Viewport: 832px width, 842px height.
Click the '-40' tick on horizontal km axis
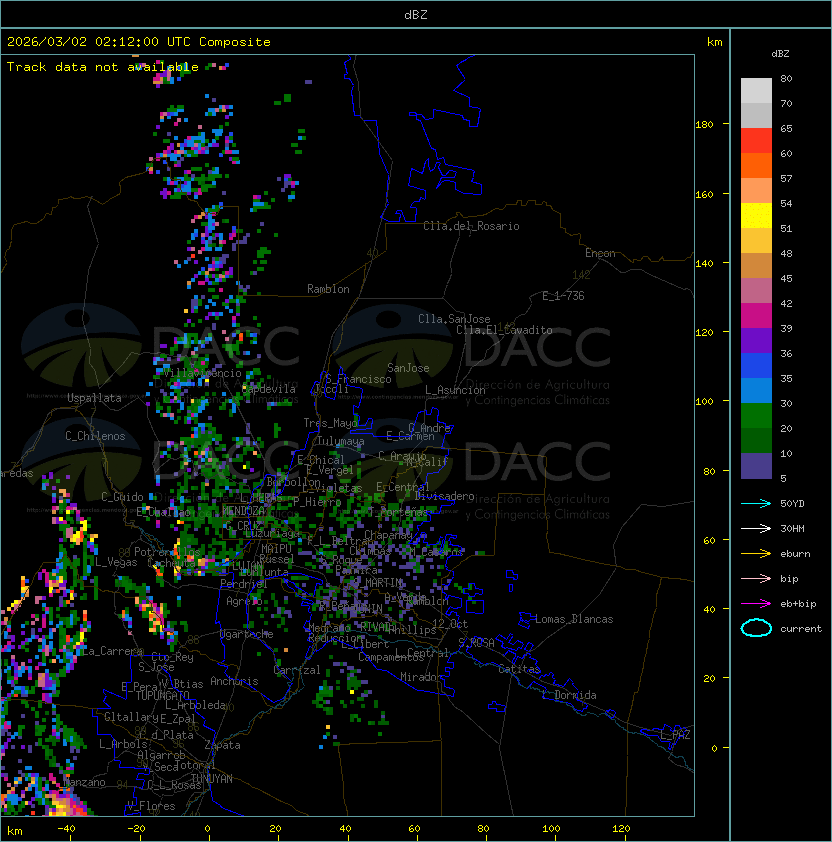66,829
